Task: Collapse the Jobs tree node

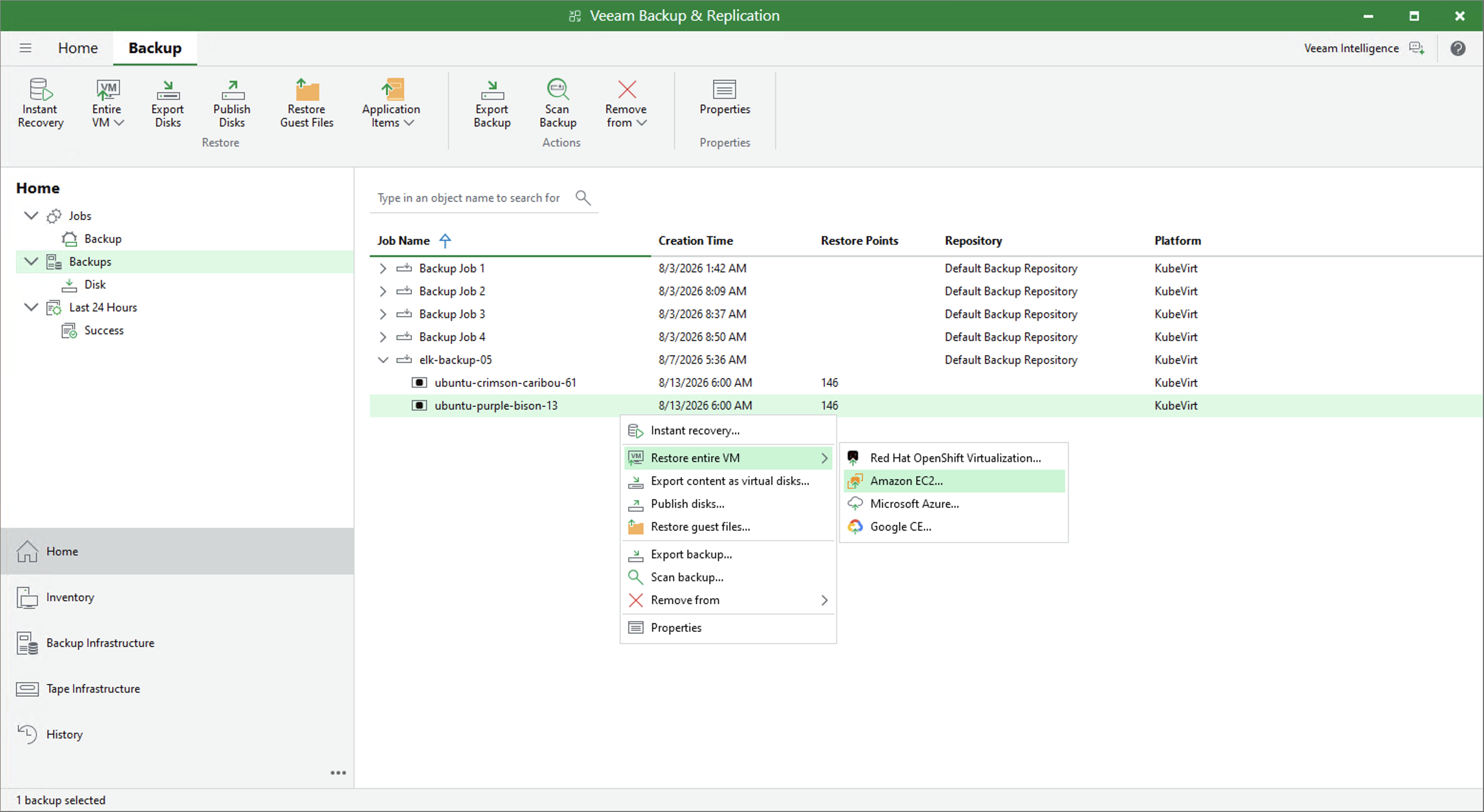Action: [x=31, y=216]
